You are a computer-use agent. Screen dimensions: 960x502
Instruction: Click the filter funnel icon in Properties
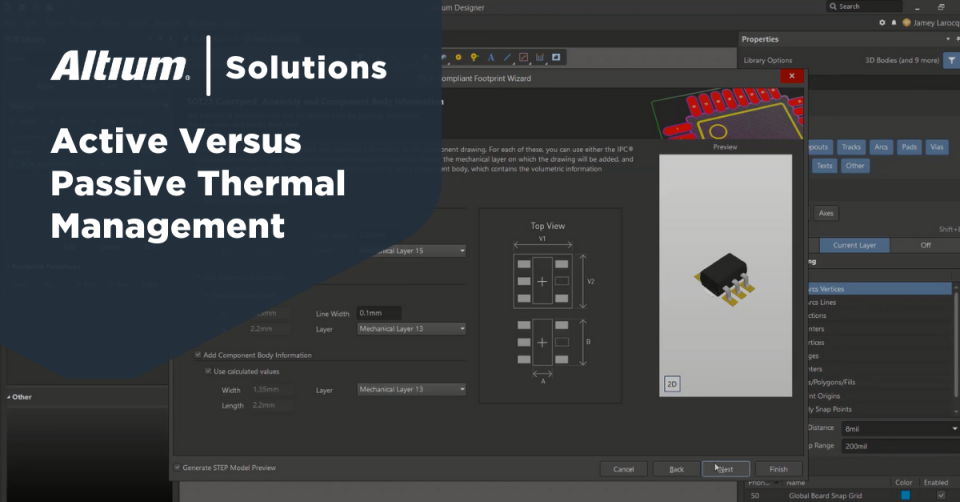click(951, 60)
